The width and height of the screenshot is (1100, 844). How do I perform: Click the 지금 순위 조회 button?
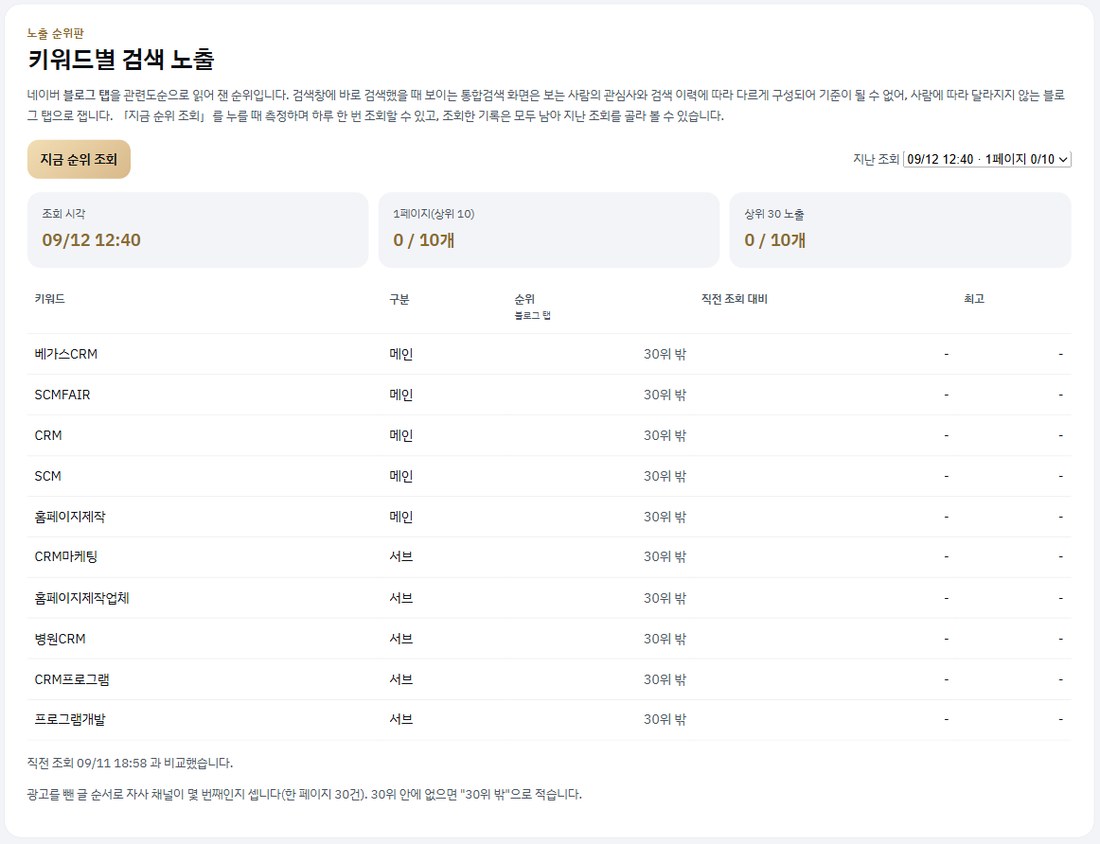point(79,159)
